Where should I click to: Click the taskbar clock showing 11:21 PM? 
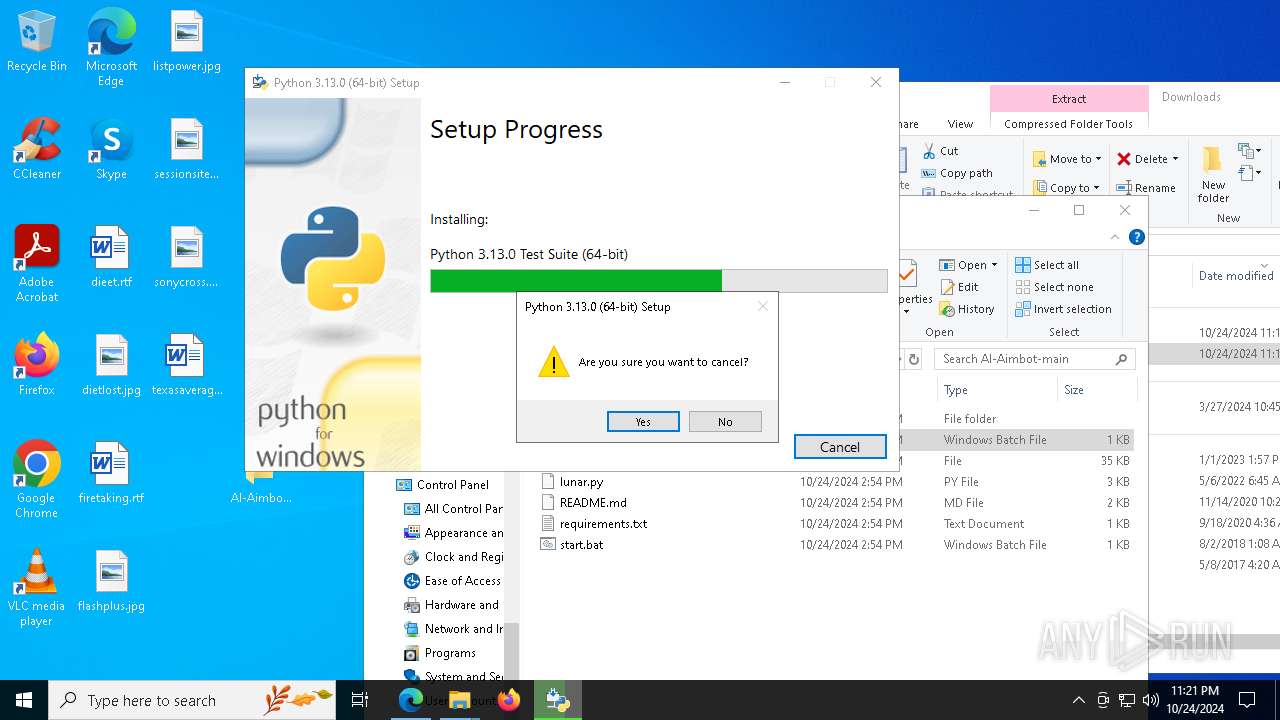coord(1195,700)
